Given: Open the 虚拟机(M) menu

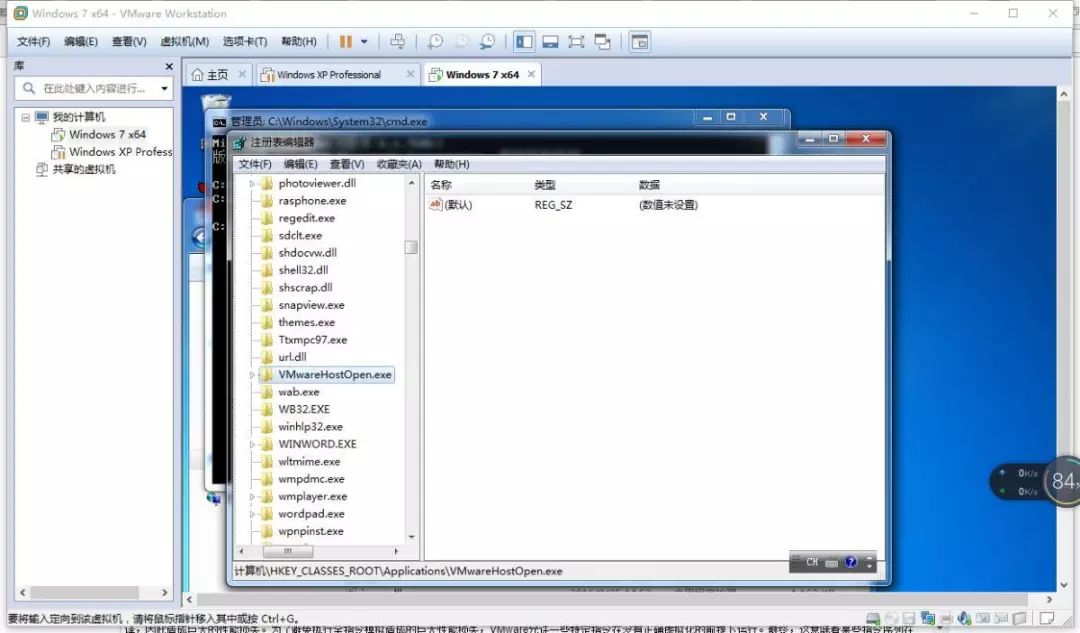Looking at the screenshot, I should click(x=185, y=41).
